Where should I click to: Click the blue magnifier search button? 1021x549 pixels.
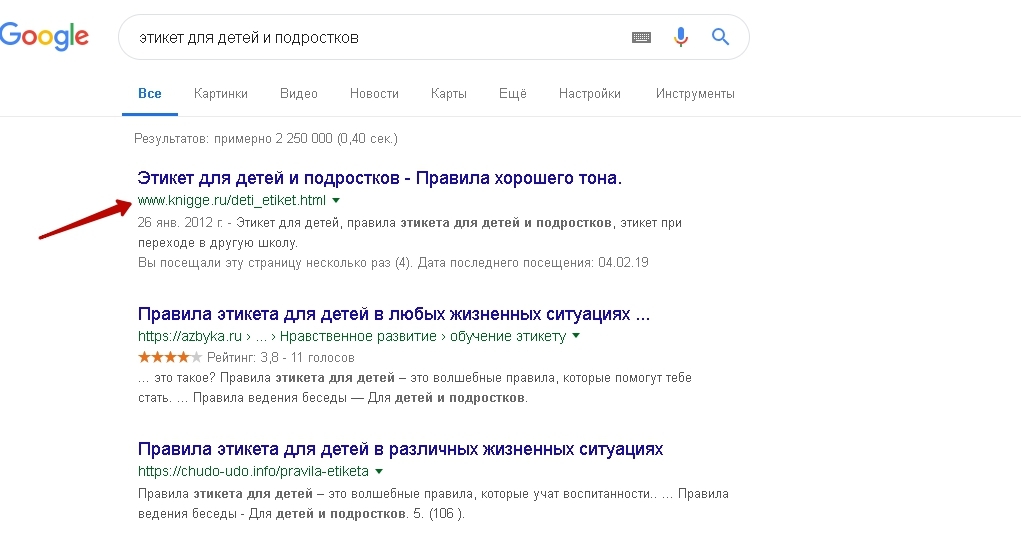point(720,36)
